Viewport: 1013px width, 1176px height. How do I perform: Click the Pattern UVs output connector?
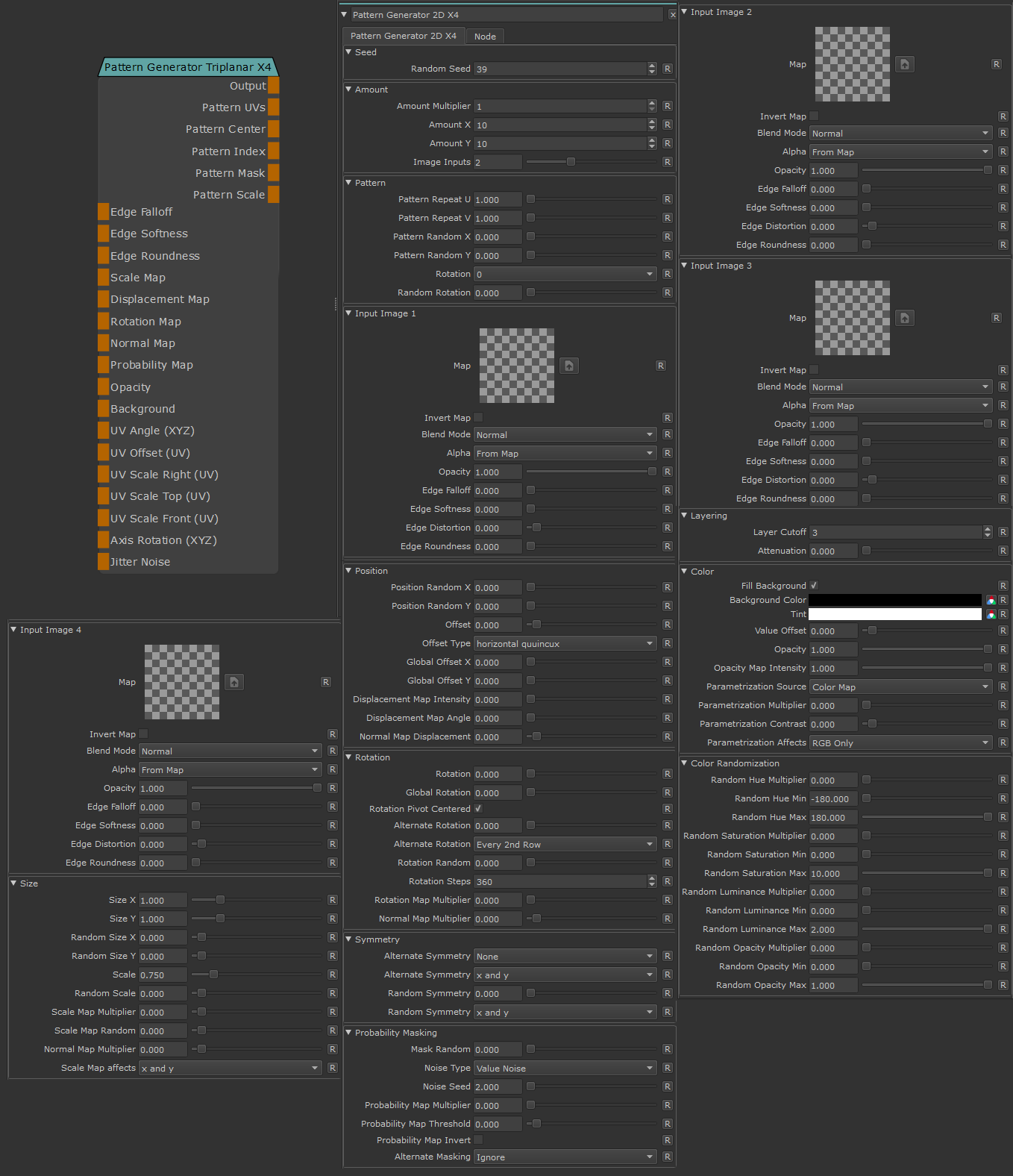[x=274, y=107]
